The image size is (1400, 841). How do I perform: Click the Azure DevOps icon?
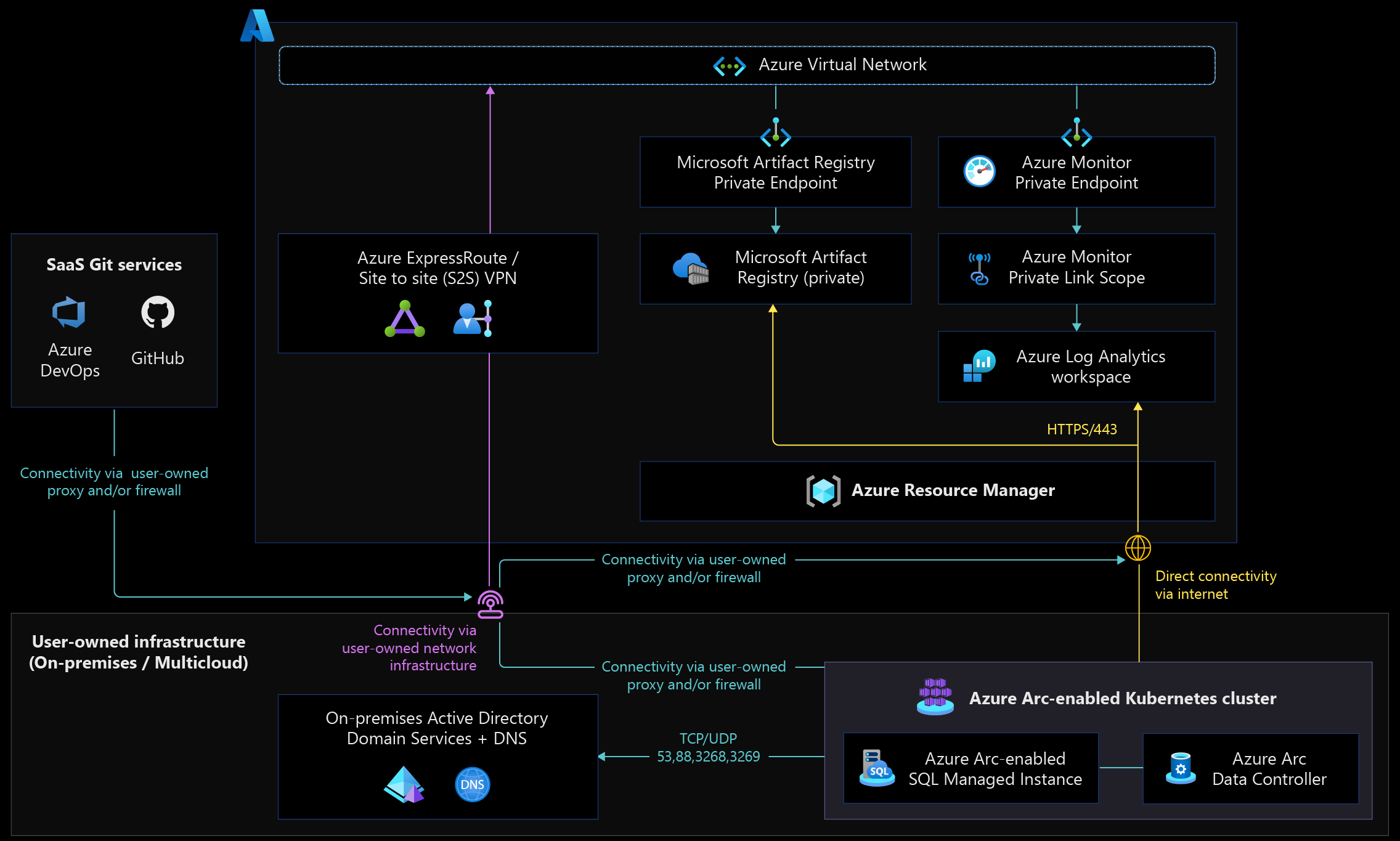coord(69,312)
